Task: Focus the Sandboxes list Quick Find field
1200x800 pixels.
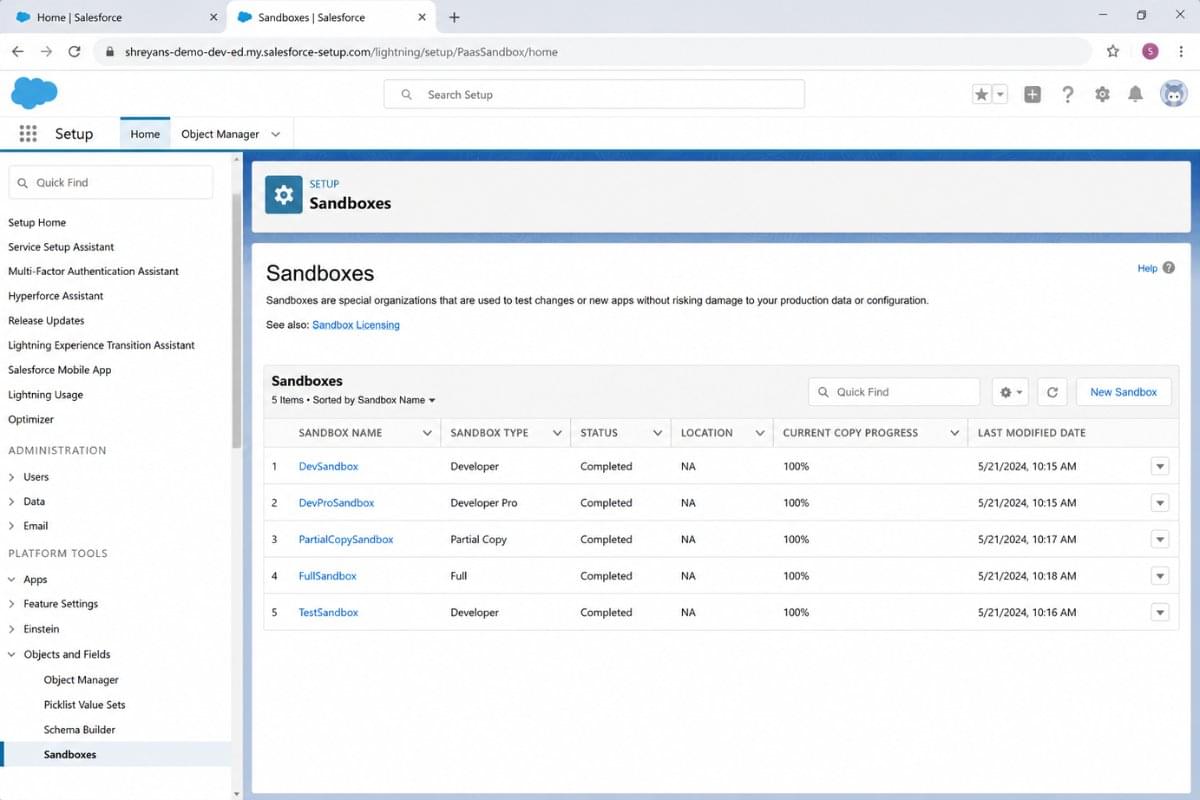Action: (x=894, y=392)
